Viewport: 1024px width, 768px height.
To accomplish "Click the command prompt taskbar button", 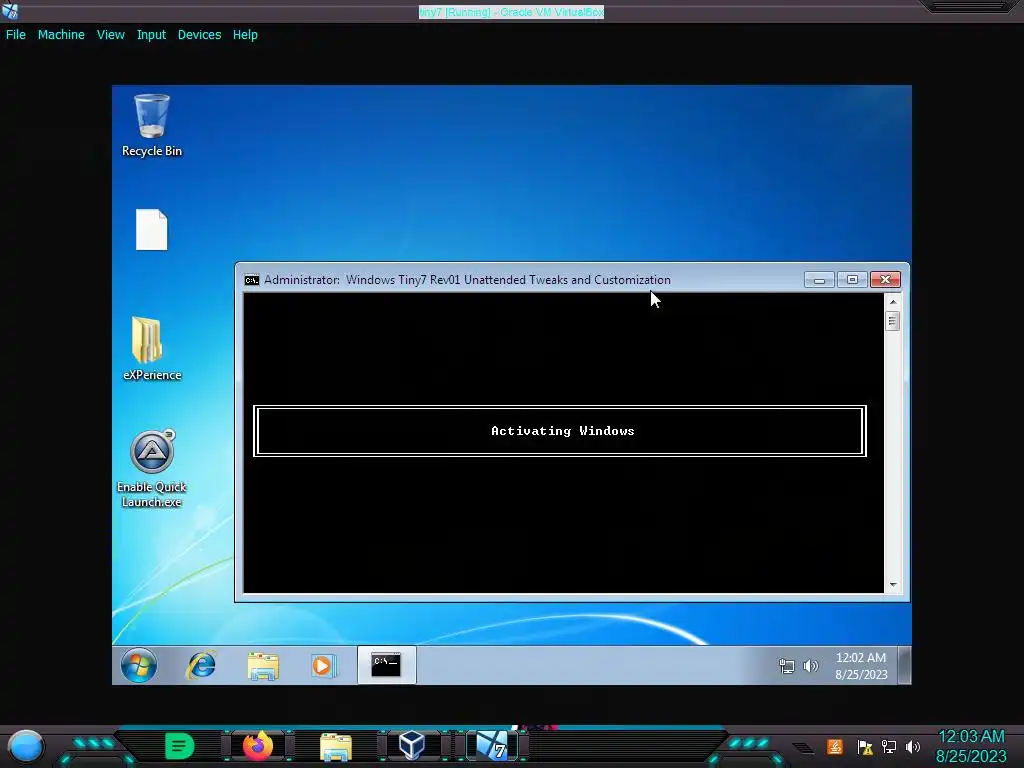I will coord(386,665).
